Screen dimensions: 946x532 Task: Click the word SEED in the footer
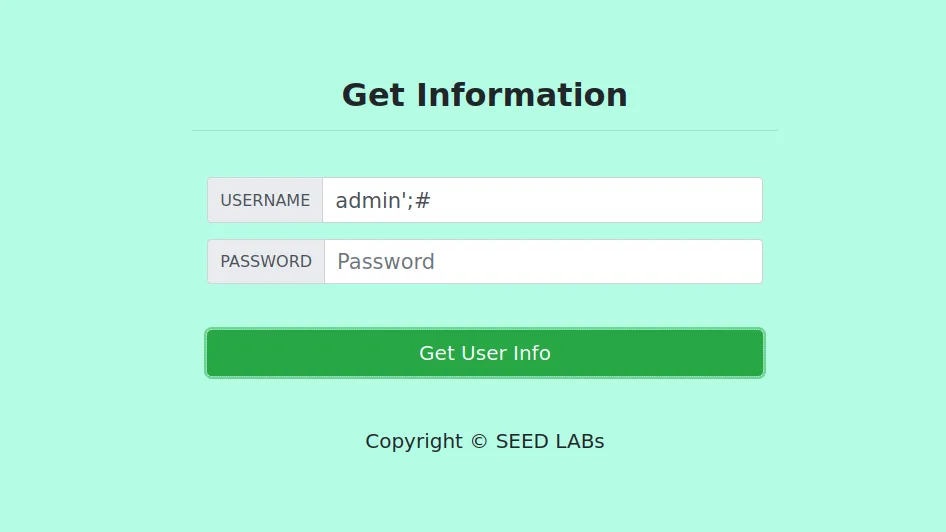pyautogui.click(x=522, y=441)
